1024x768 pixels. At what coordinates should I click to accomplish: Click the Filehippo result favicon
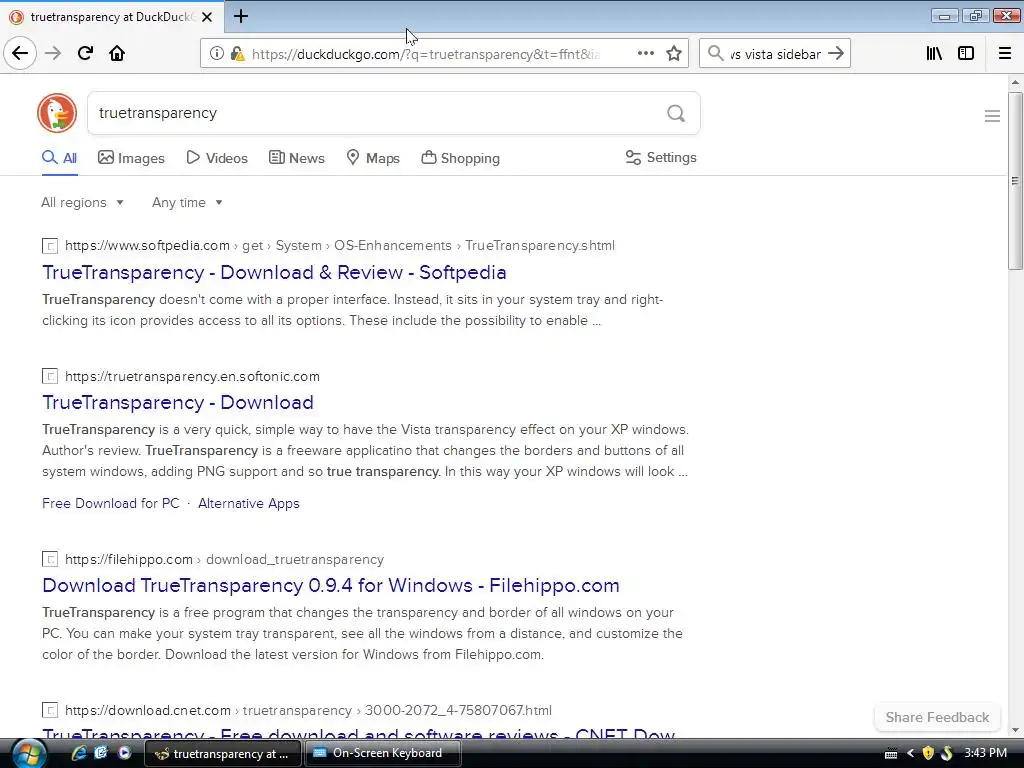(x=50, y=560)
